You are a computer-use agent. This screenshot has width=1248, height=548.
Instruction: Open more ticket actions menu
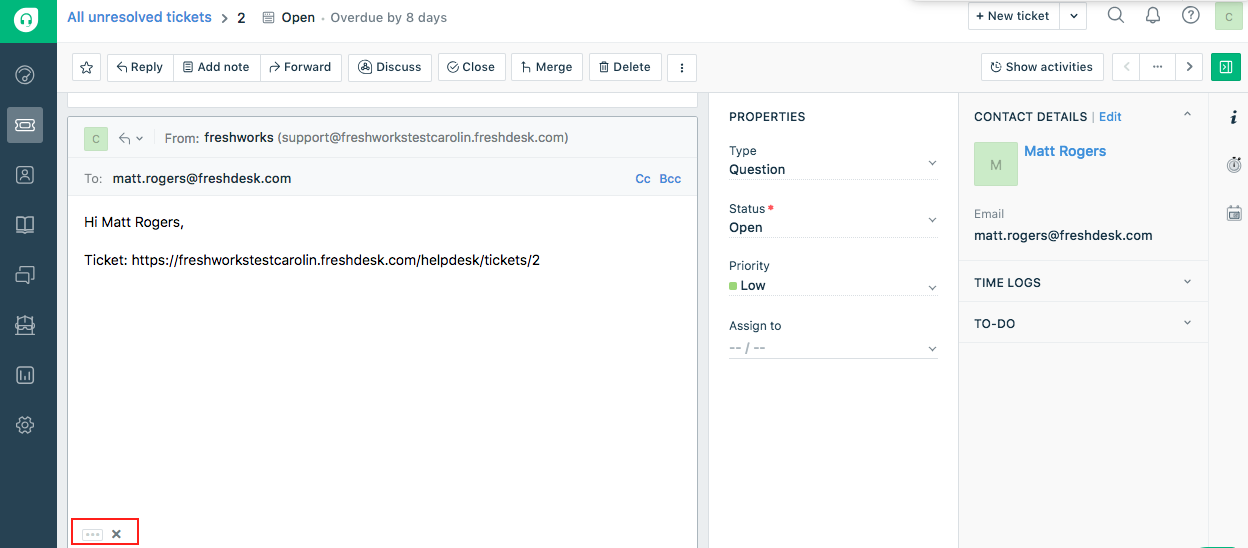click(x=682, y=67)
